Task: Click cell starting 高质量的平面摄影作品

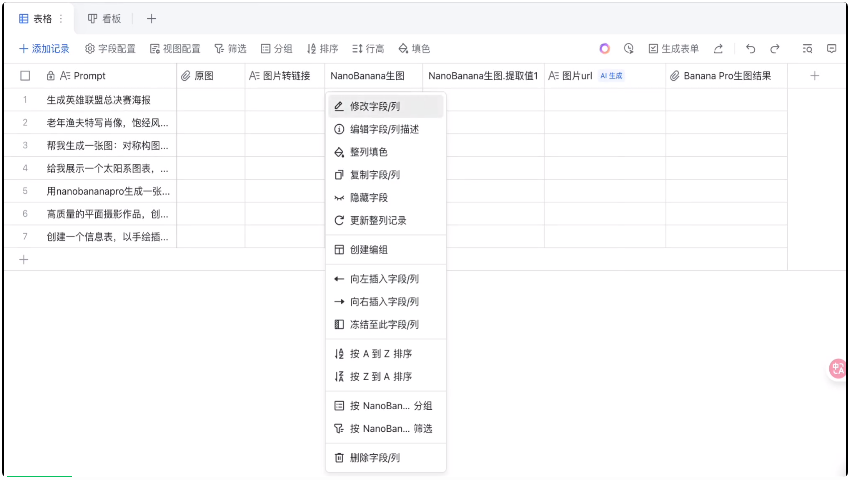Action: [108, 214]
